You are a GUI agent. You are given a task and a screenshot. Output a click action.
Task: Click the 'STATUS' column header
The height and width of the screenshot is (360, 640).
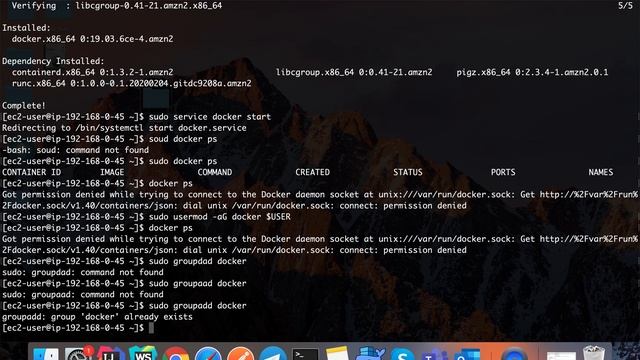point(408,172)
